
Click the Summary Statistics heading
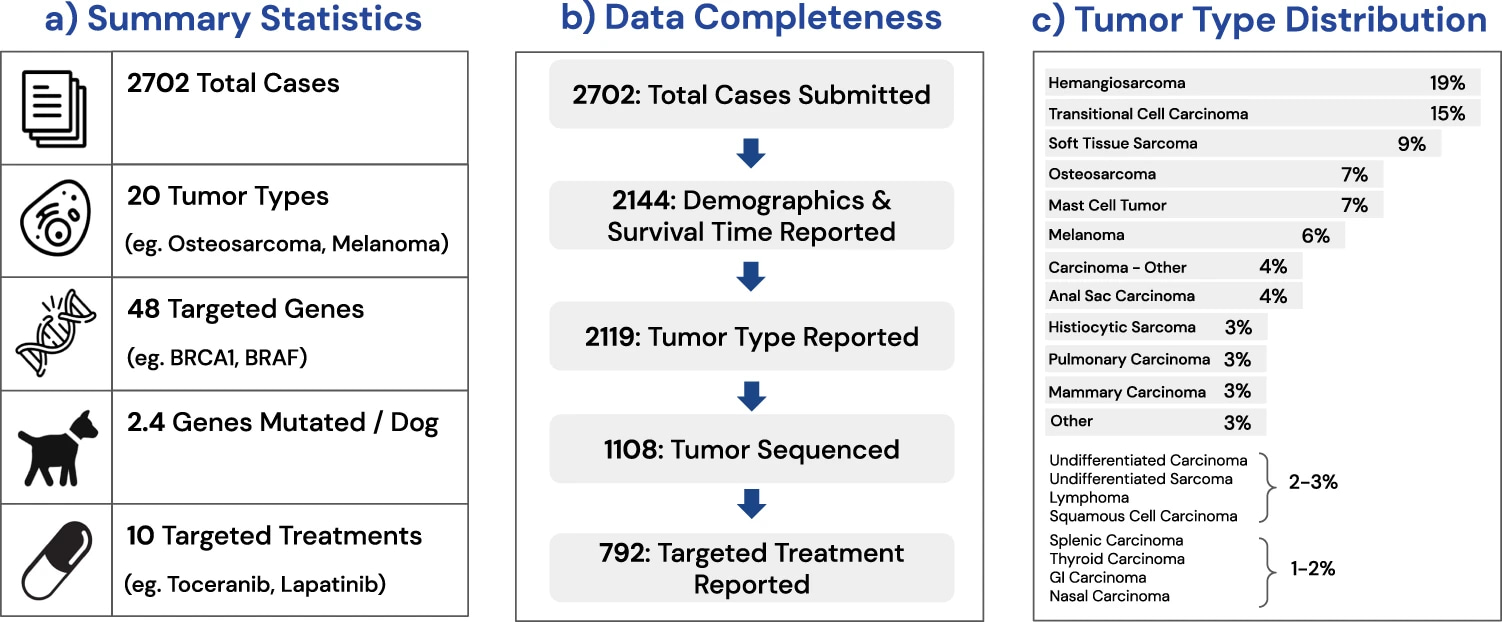click(233, 19)
